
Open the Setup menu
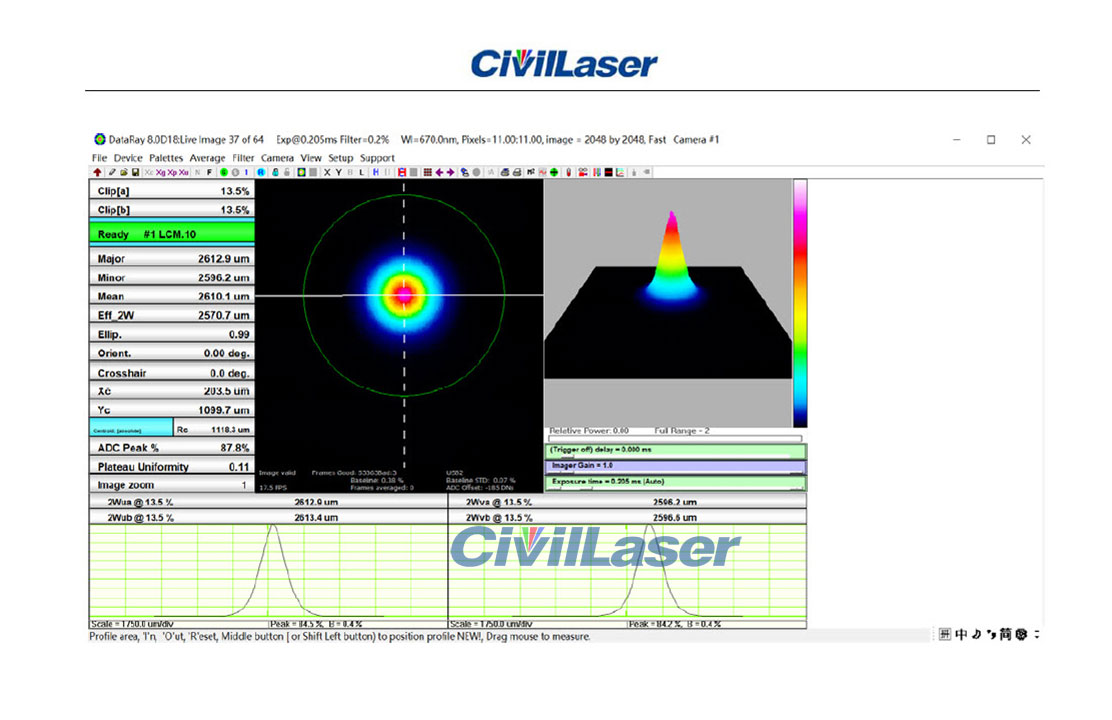(341, 158)
